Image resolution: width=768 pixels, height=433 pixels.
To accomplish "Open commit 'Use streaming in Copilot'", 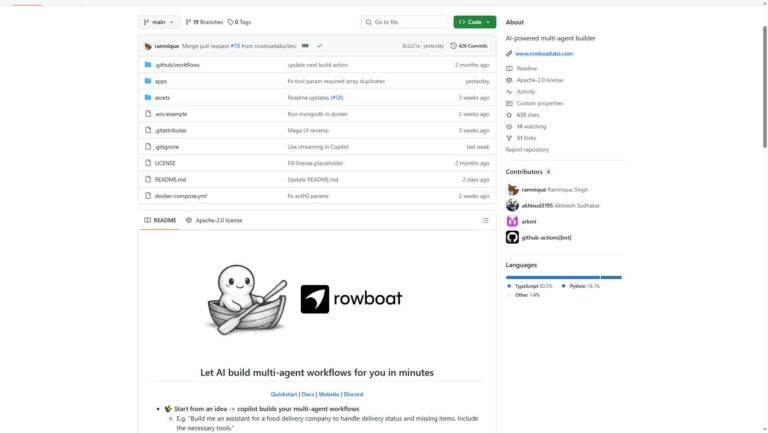I will (318, 147).
